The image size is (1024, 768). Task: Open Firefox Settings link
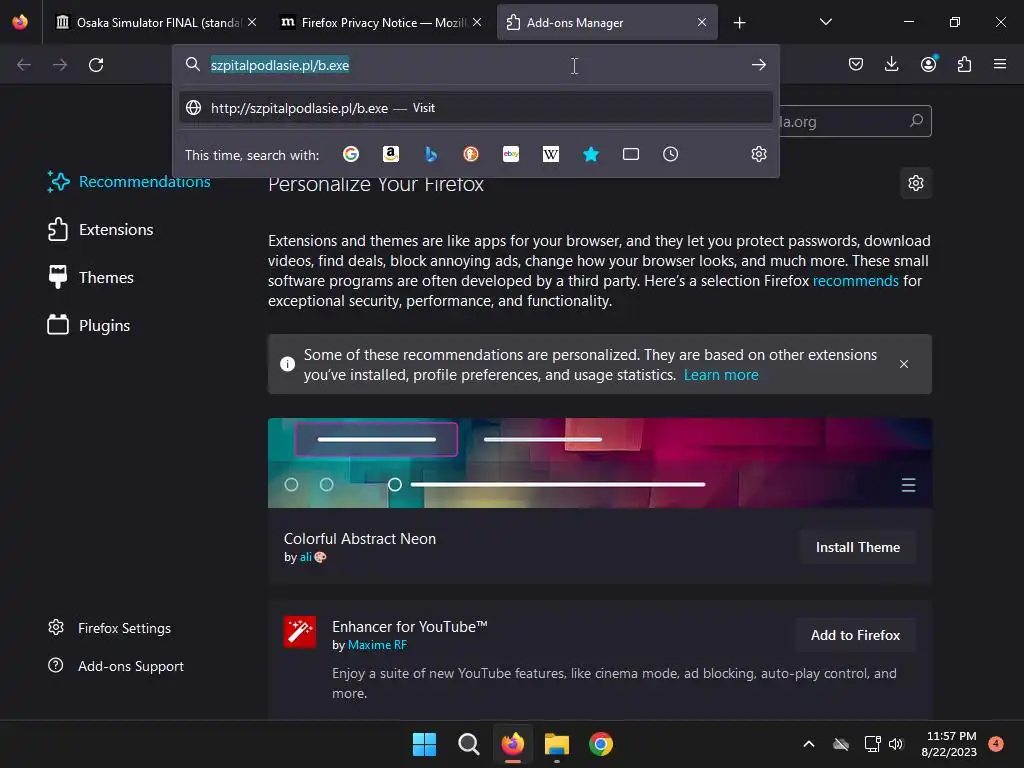109,628
